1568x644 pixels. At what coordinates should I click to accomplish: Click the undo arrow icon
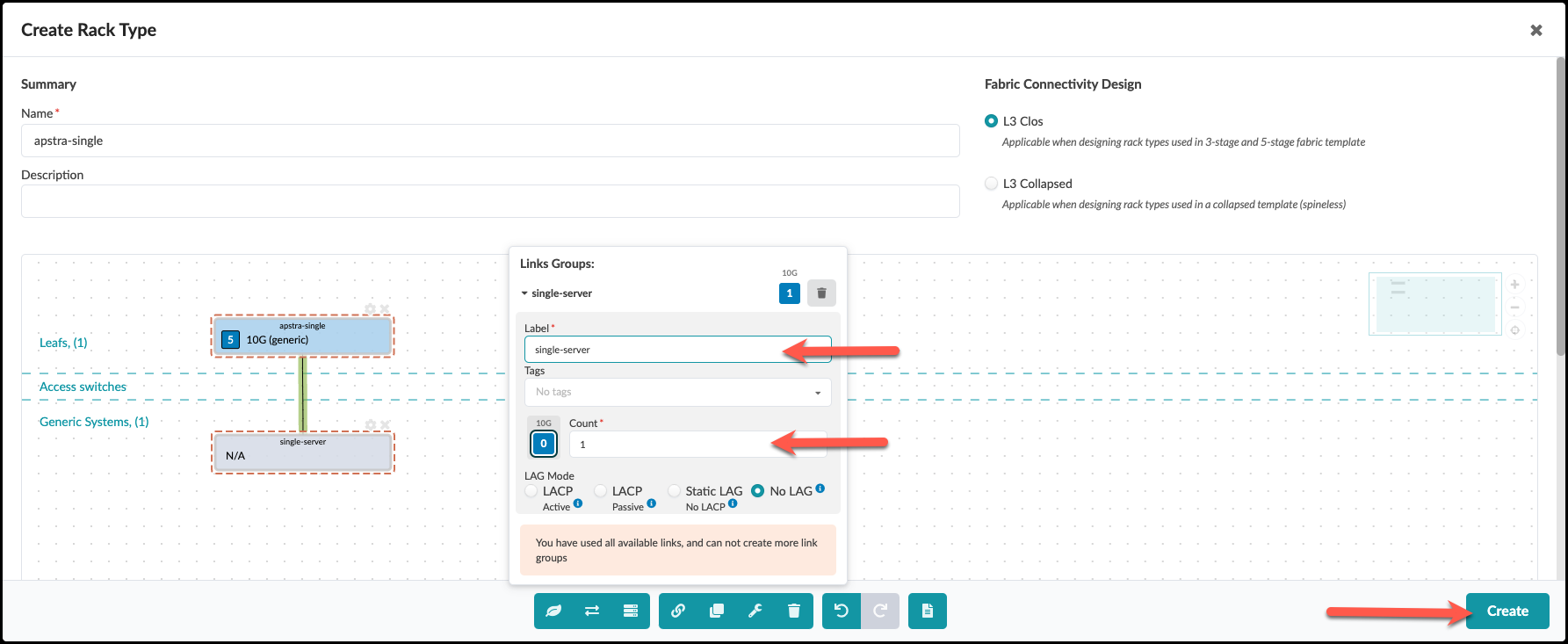coord(842,611)
